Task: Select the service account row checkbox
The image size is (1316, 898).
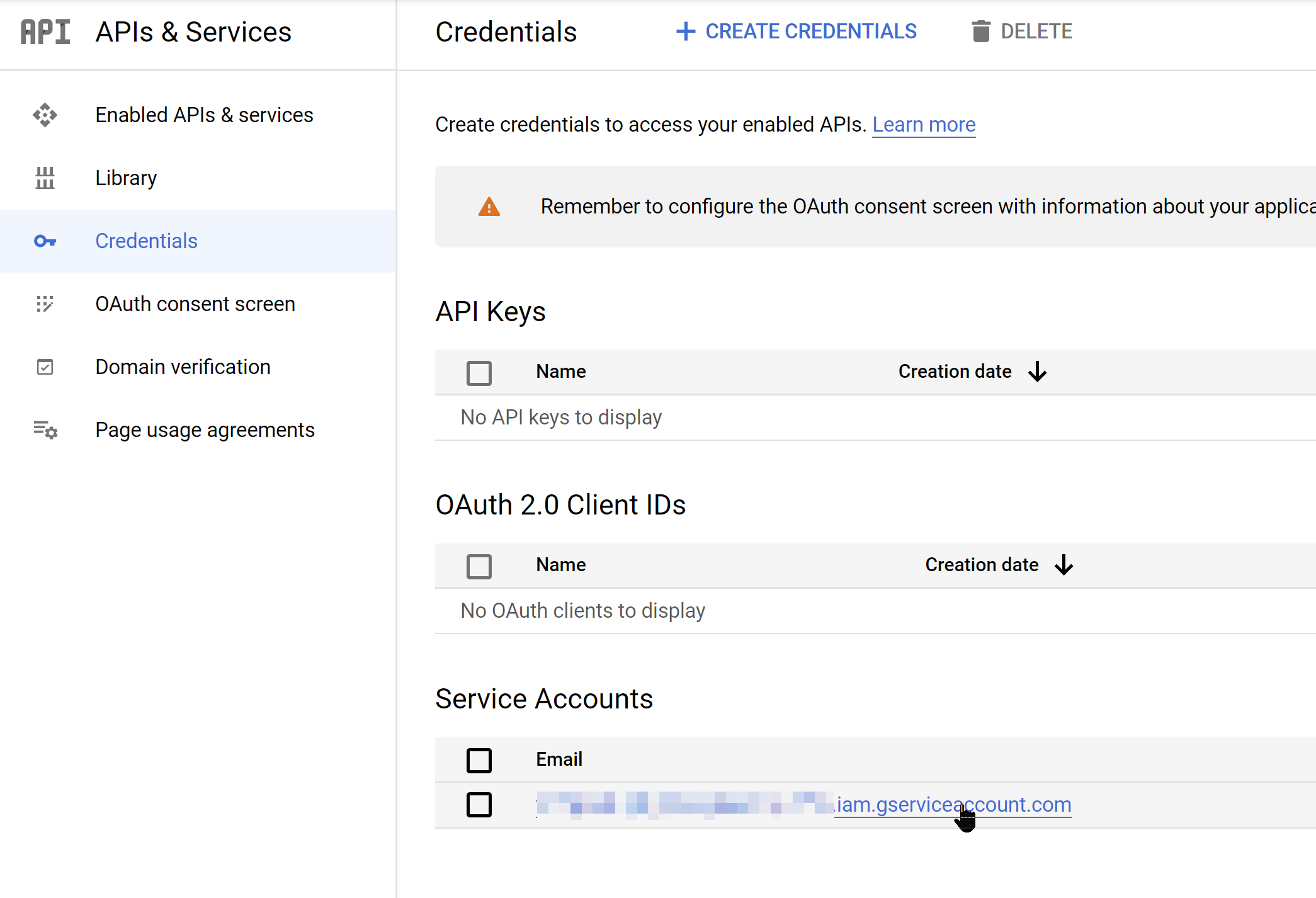Action: pyautogui.click(x=479, y=805)
